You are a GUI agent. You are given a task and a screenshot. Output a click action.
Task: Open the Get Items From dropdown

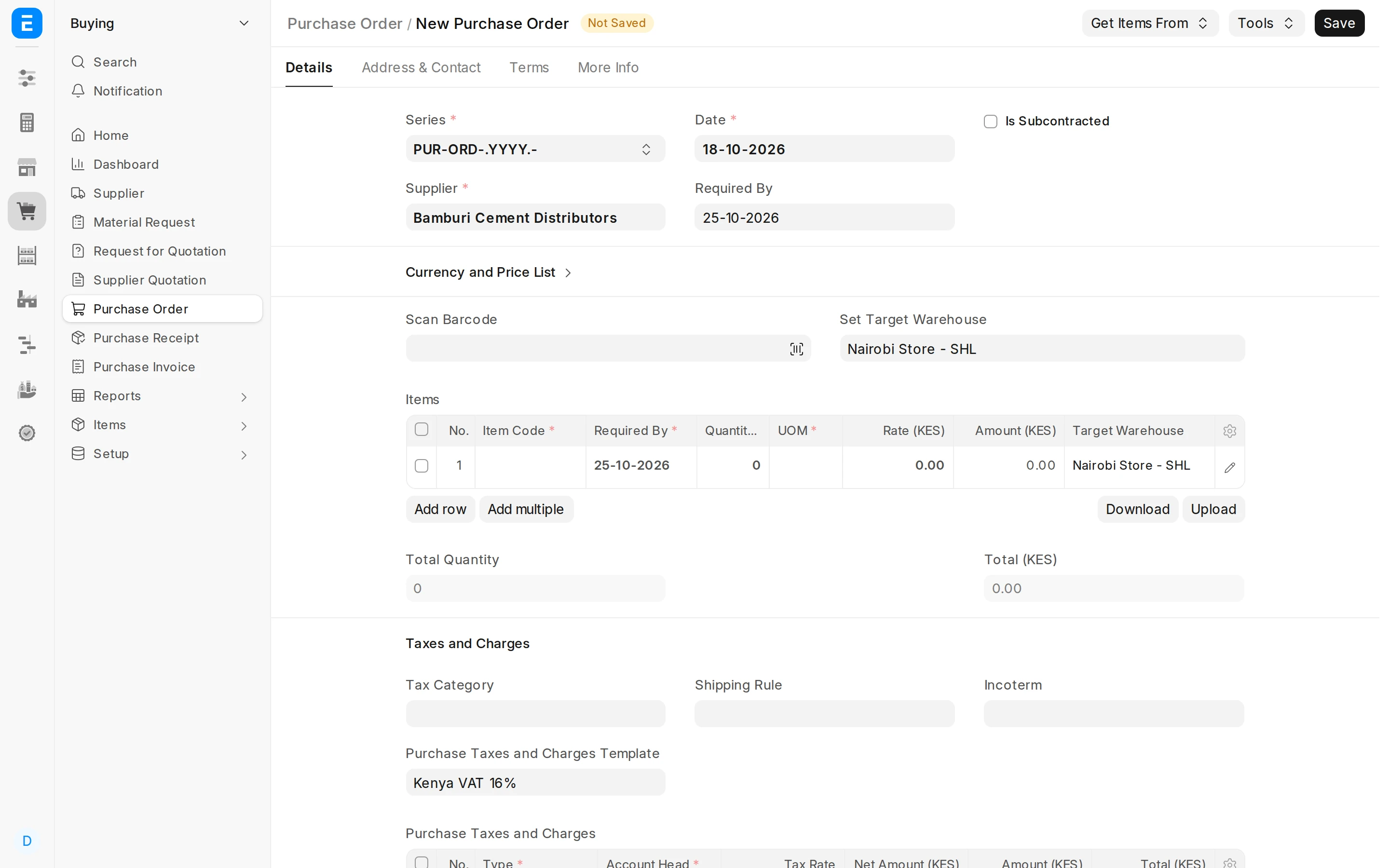[1150, 23]
